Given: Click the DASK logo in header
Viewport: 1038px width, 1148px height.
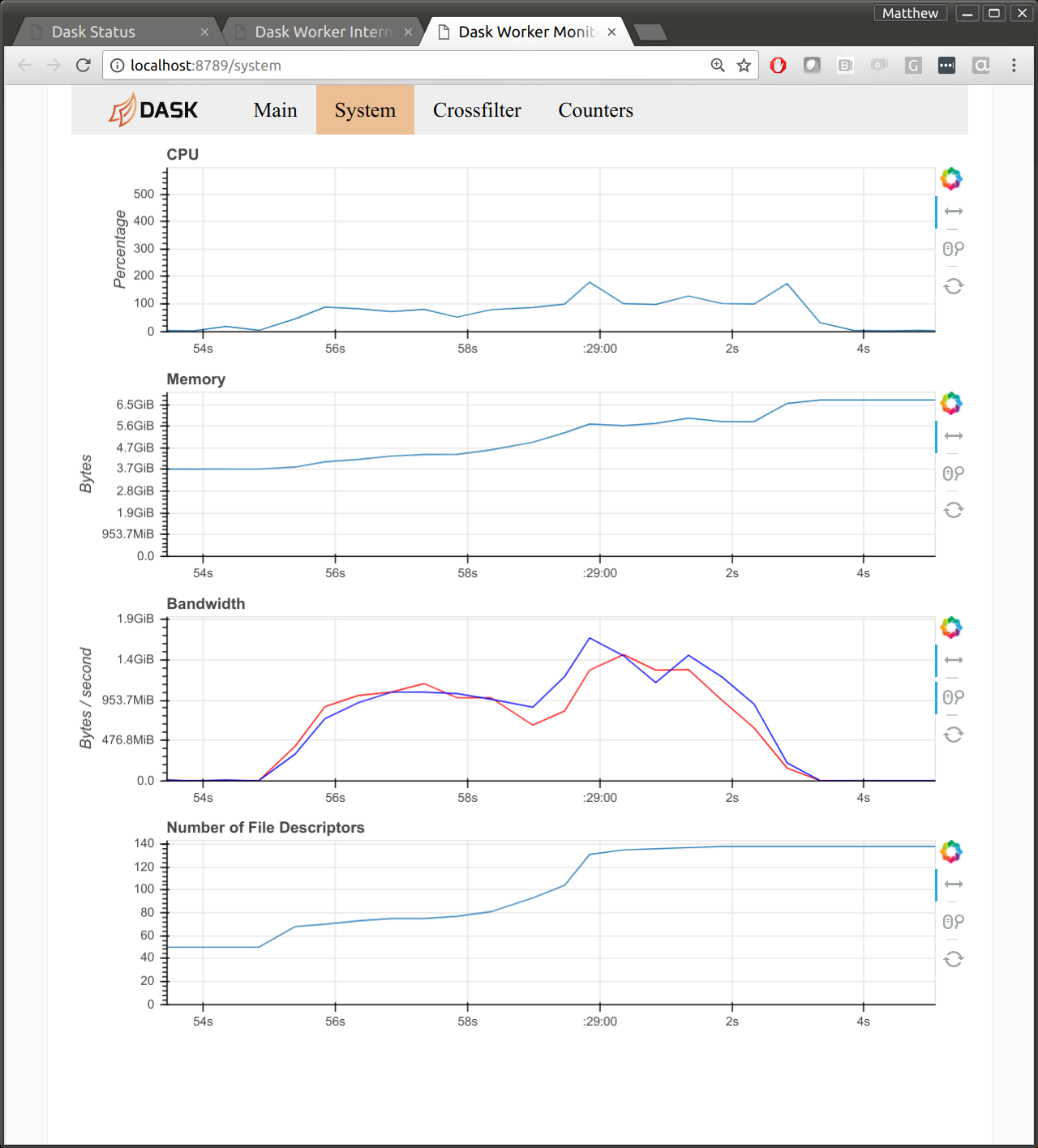Looking at the screenshot, I should (x=153, y=110).
